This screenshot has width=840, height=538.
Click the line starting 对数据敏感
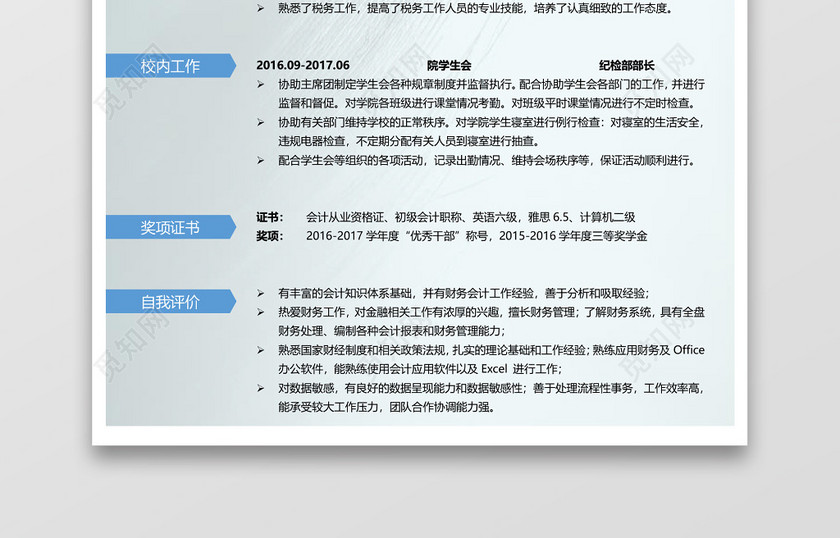[x=491, y=388]
